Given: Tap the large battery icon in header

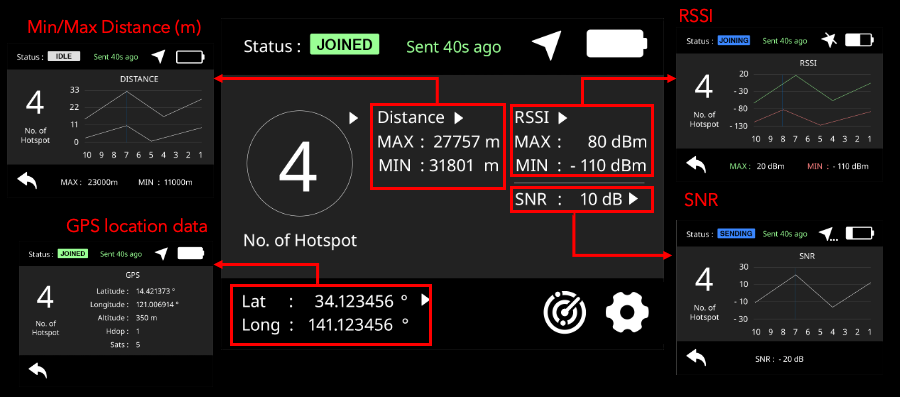Looking at the screenshot, I should [617, 44].
